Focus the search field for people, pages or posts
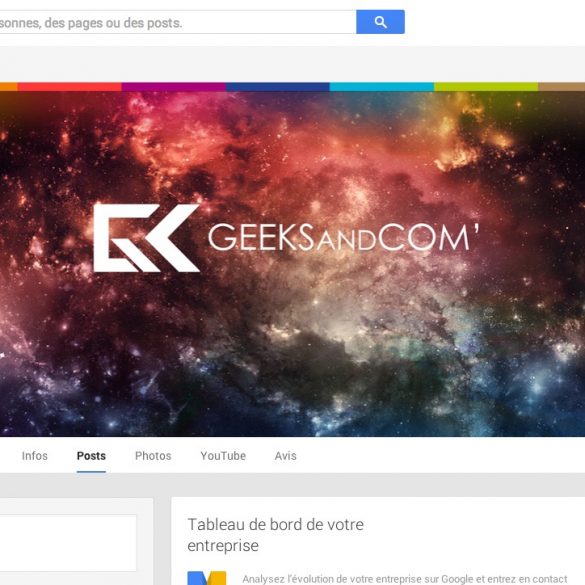 click(x=178, y=22)
